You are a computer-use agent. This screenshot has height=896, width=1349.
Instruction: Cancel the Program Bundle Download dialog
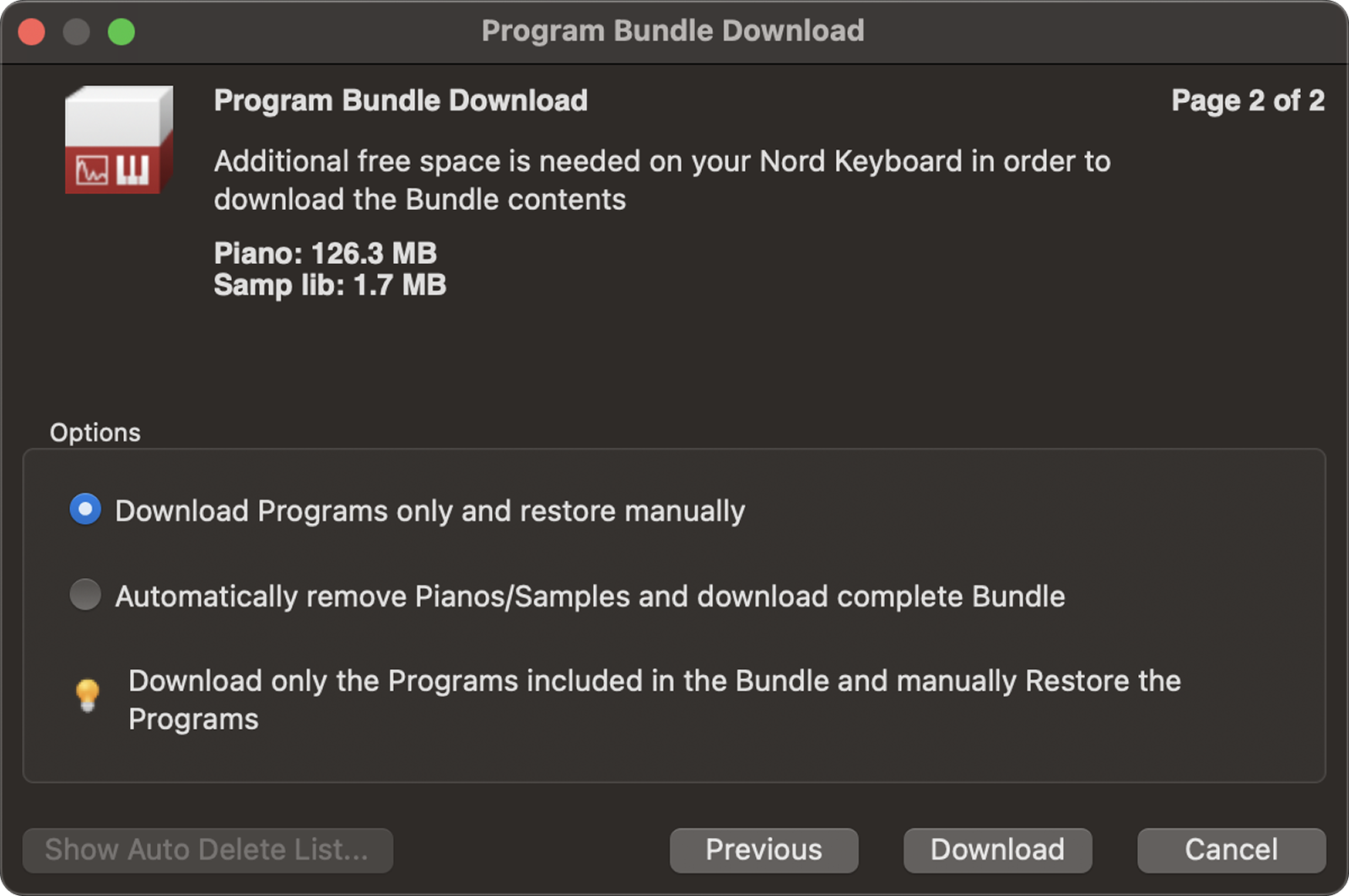(x=1231, y=850)
